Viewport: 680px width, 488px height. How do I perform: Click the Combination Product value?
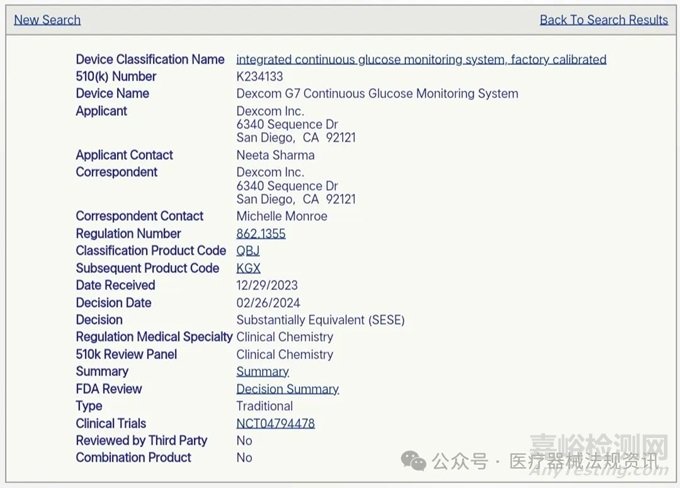(x=244, y=458)
